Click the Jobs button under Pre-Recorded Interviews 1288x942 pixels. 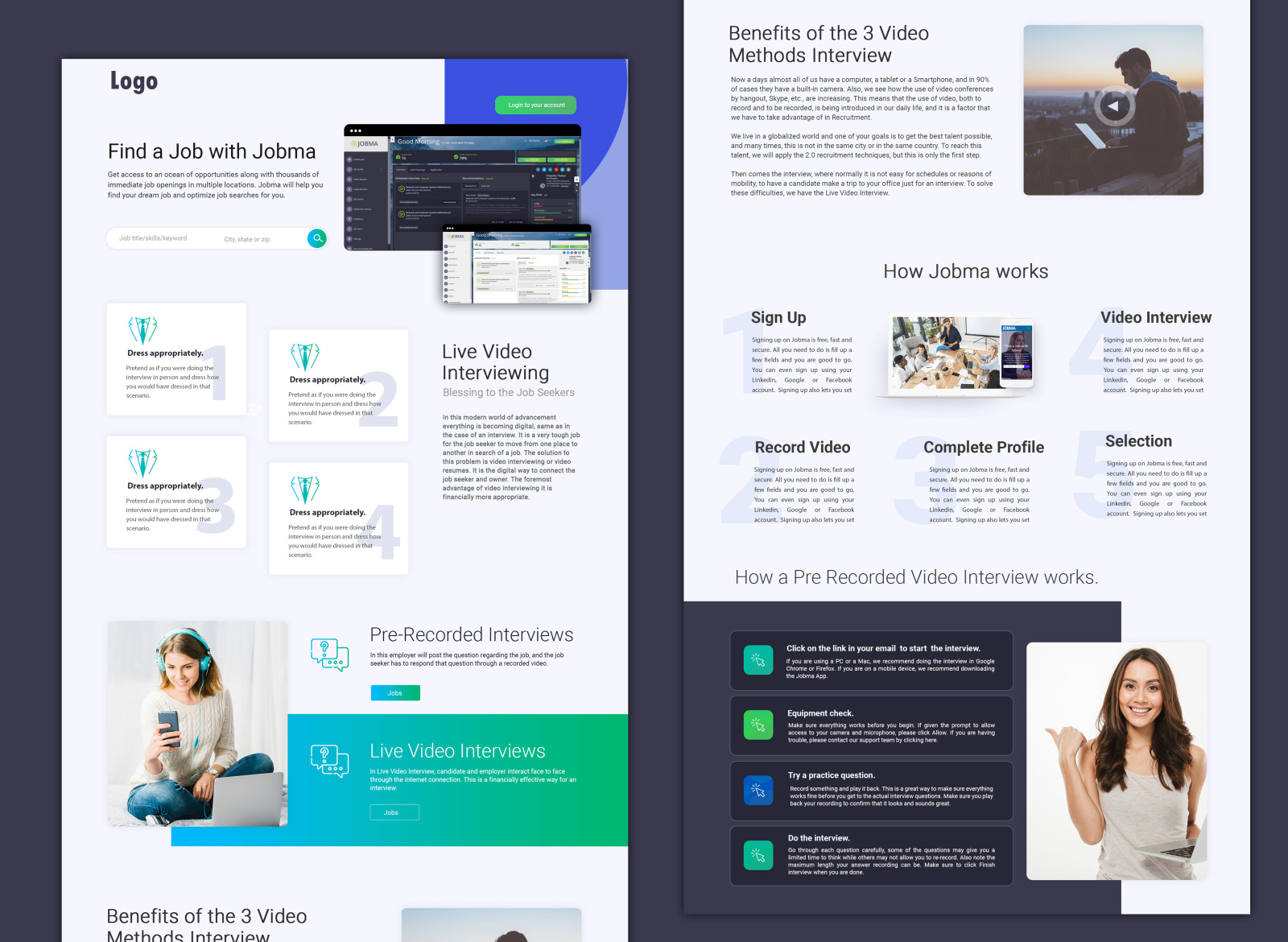point(395,692)
